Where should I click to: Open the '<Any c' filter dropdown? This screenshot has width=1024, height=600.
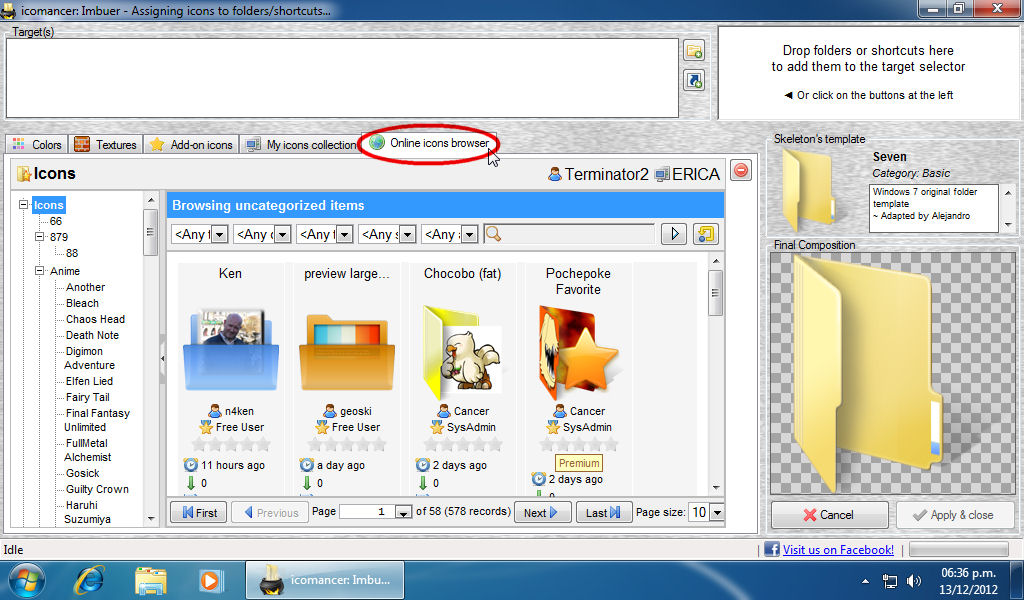[x=262, y=234]
